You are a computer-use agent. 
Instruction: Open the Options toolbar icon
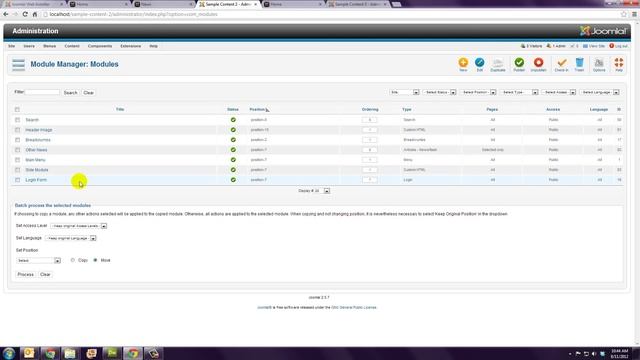(599, 64)
